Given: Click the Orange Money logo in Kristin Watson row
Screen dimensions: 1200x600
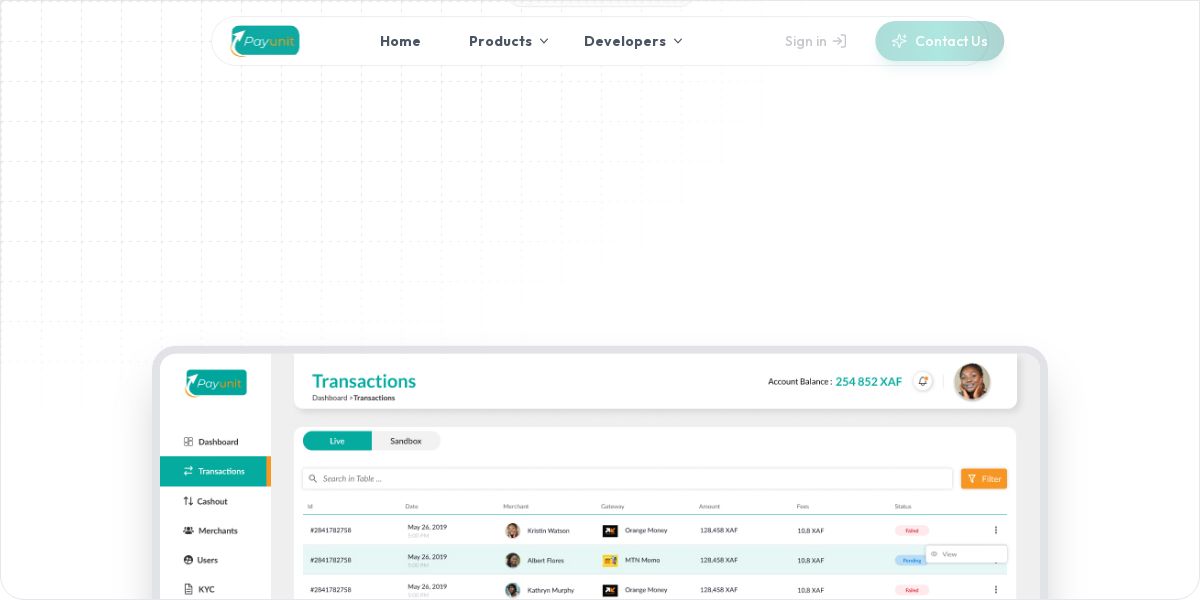Looking at the screenshot, I should pos(610,531).
